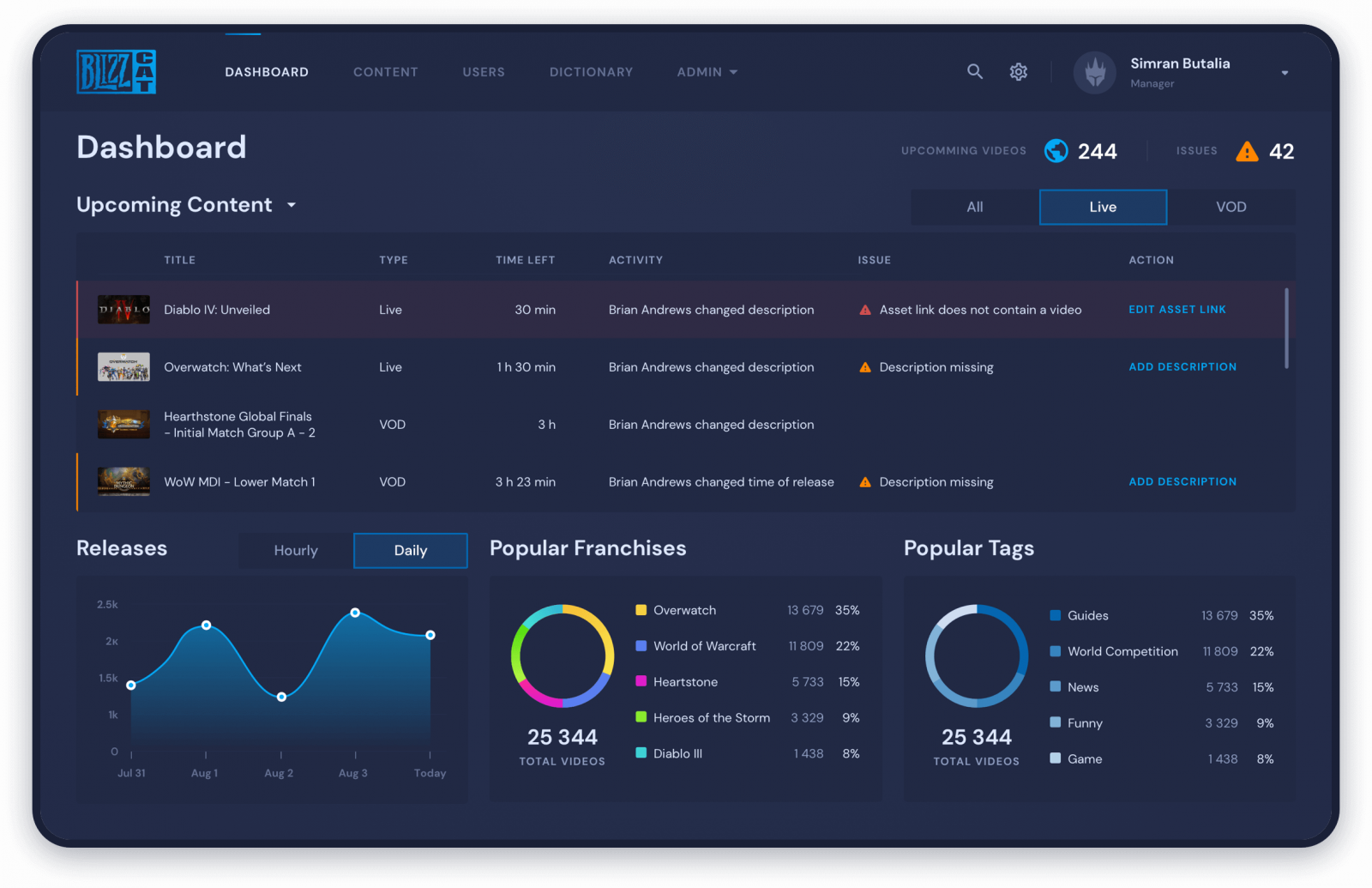
Task: Sort by the Issue column header
Action: [875, 260]
